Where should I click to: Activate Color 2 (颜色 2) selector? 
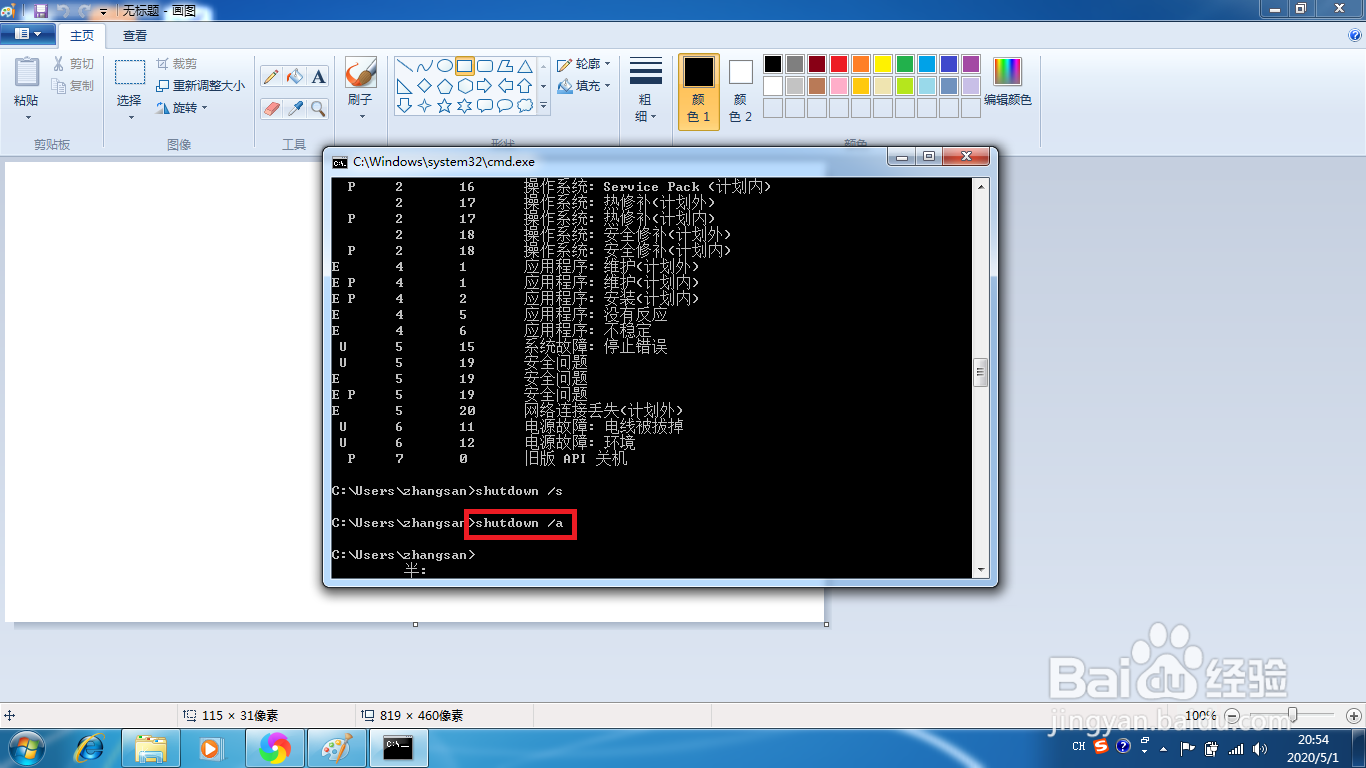pyautogui.click(x=740, y=91)
